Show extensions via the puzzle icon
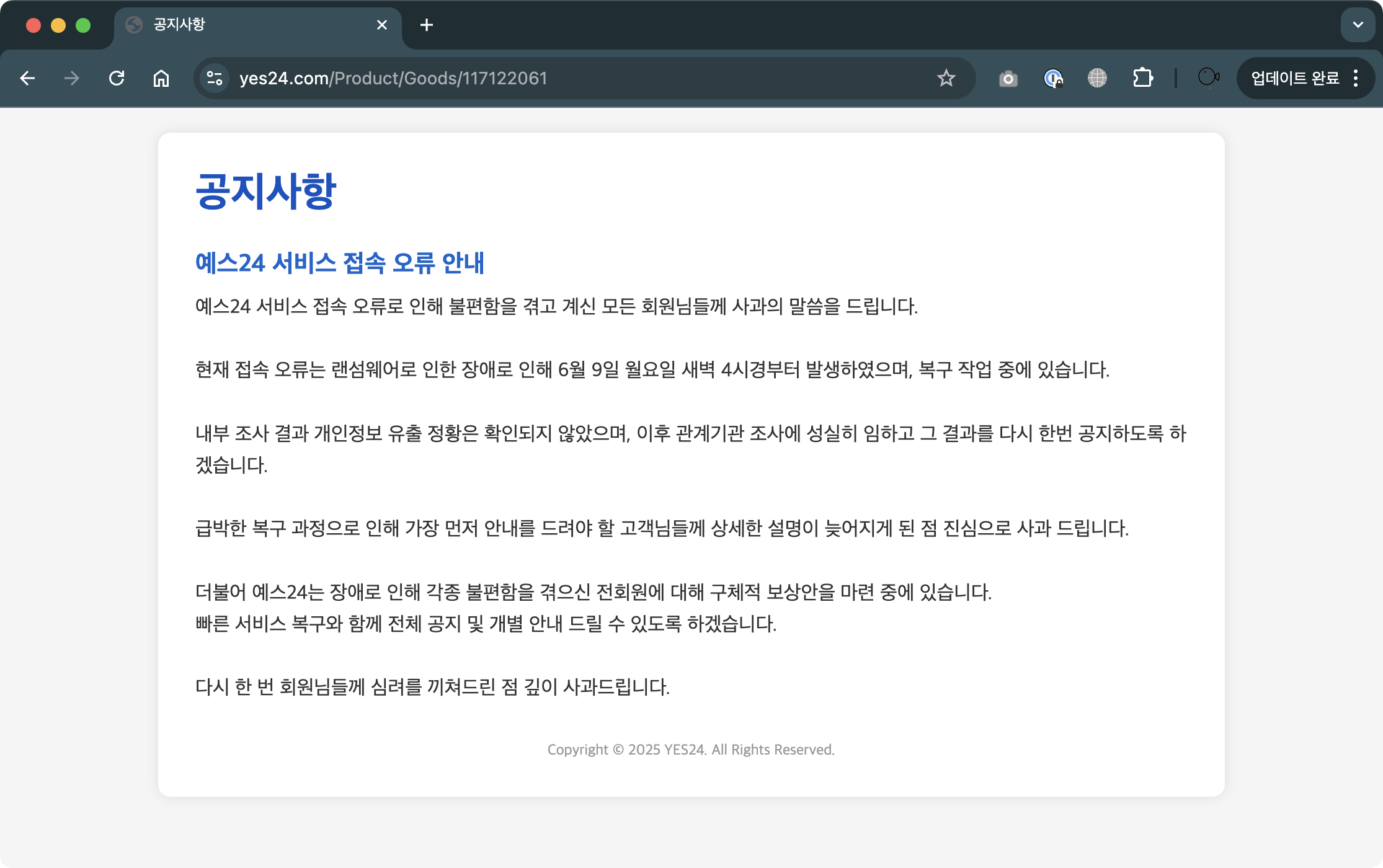 click(x=1142, y=78)
